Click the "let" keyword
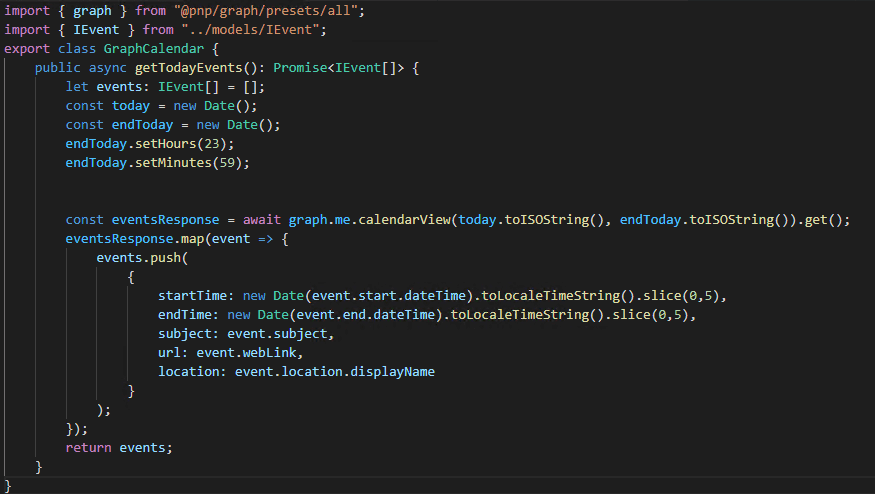Screen dimensions: 875x494 click(x=77, y=87)
